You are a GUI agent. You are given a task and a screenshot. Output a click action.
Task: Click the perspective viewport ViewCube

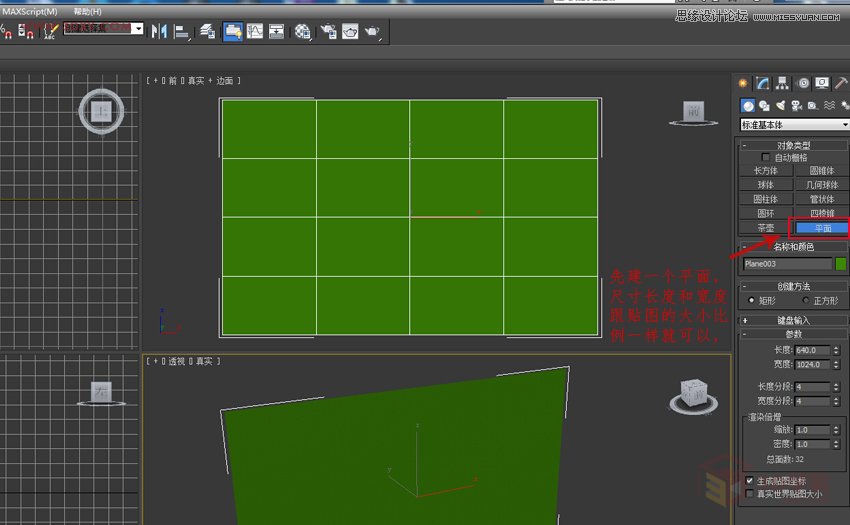(x=694, y=396)
